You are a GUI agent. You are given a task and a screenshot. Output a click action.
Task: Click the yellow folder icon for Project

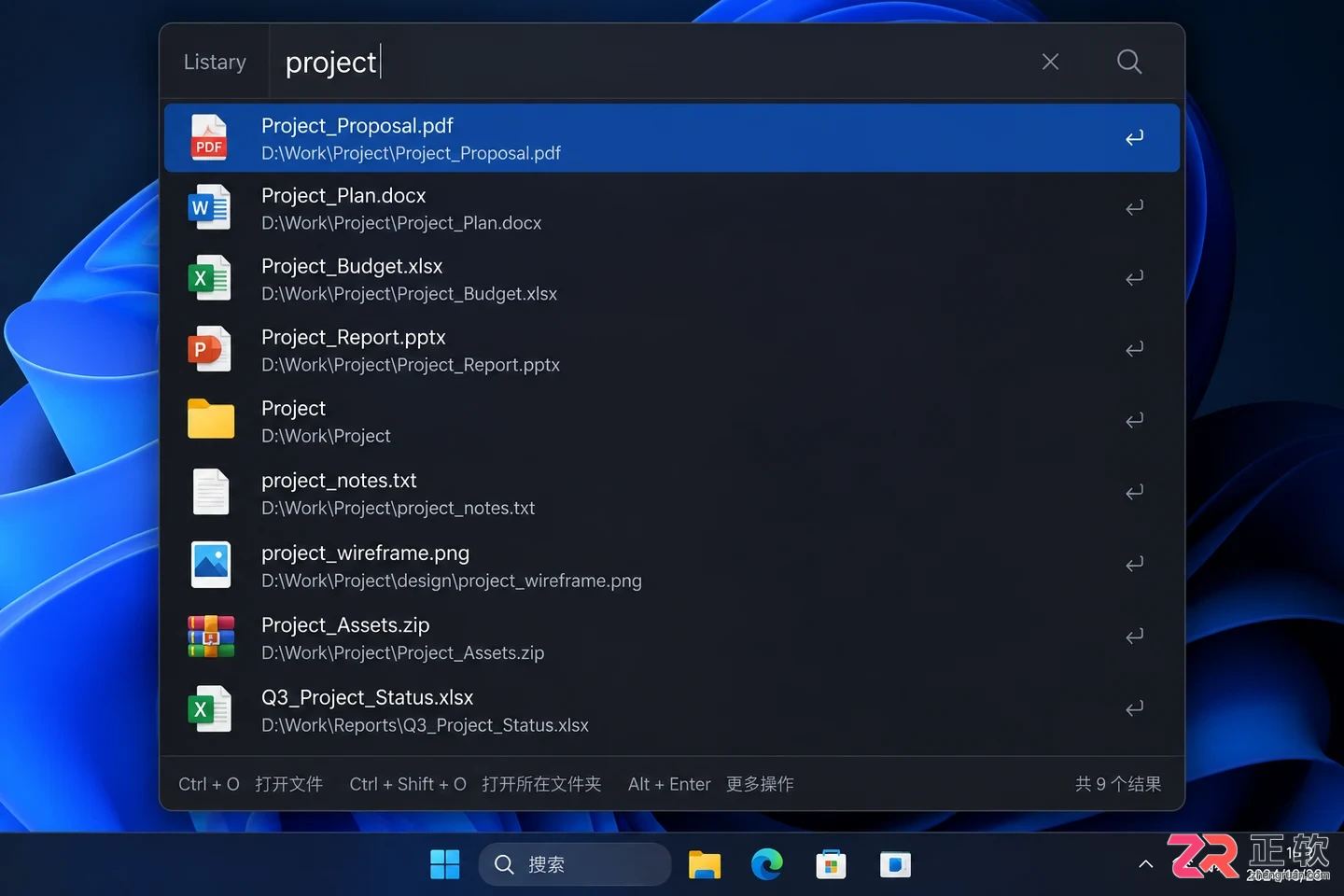click(211, 419)
